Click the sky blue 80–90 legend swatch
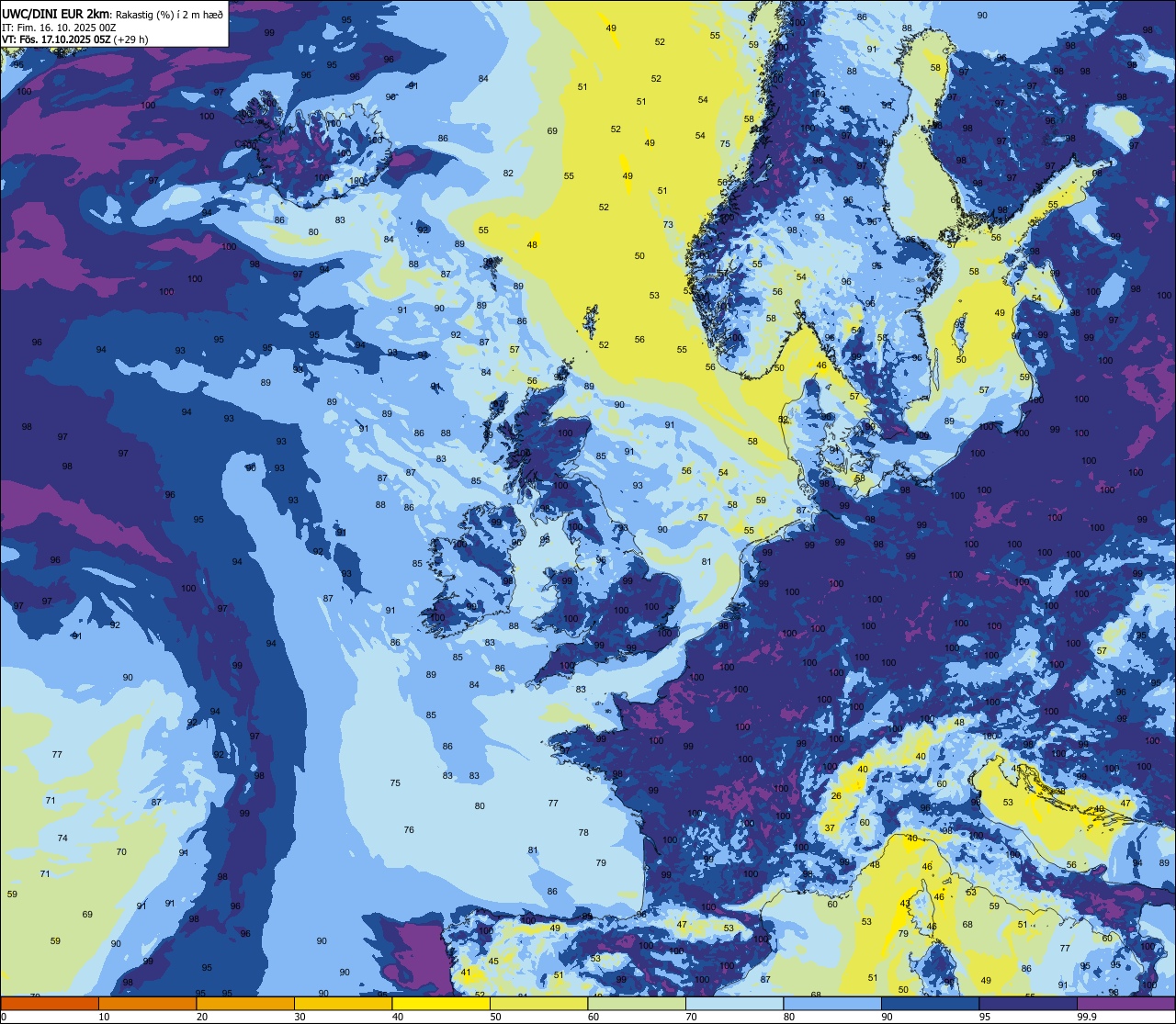1176x1024 pixels. [832, 1004]
